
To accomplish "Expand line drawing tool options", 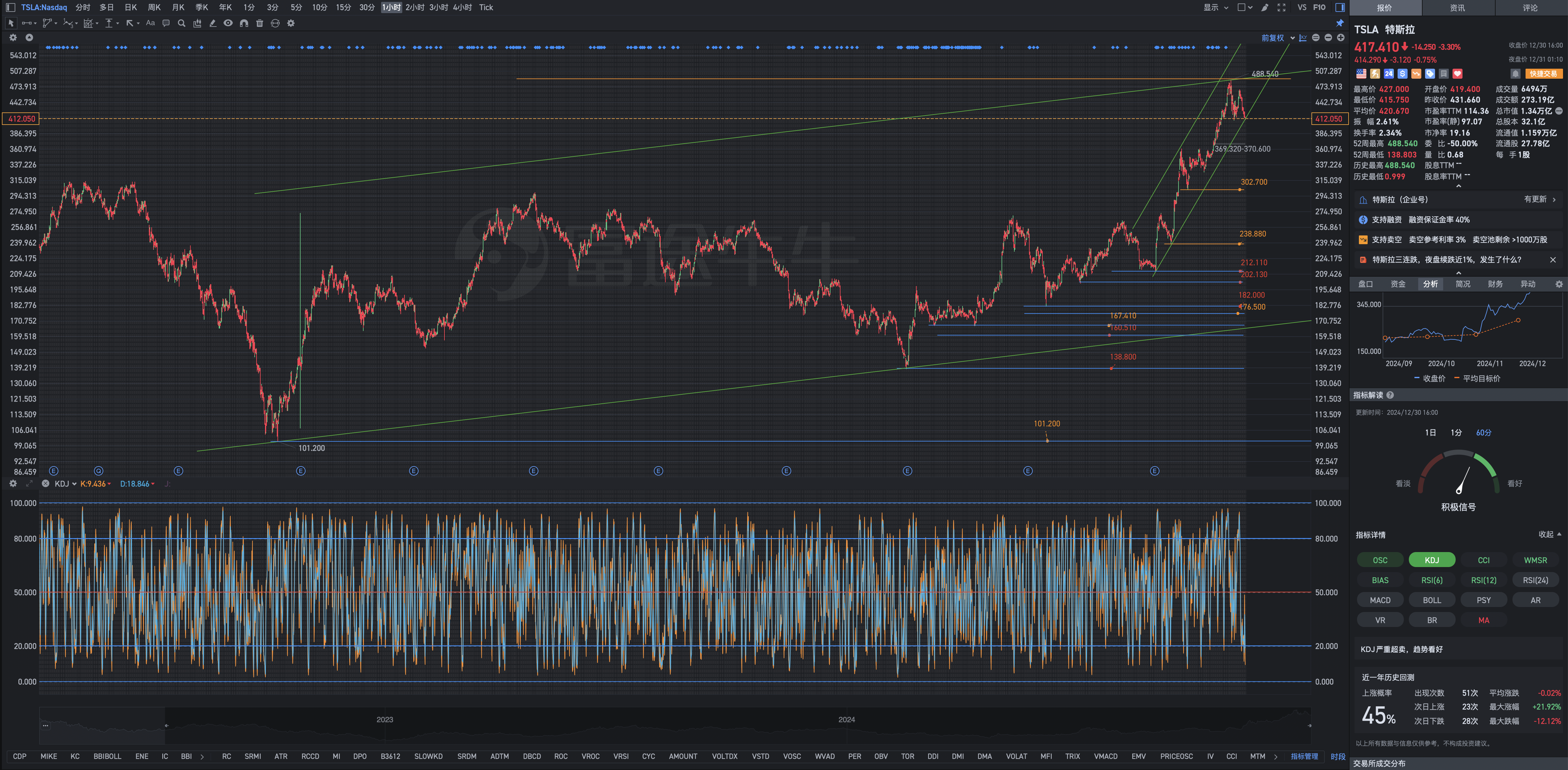I will click(35, 23).
